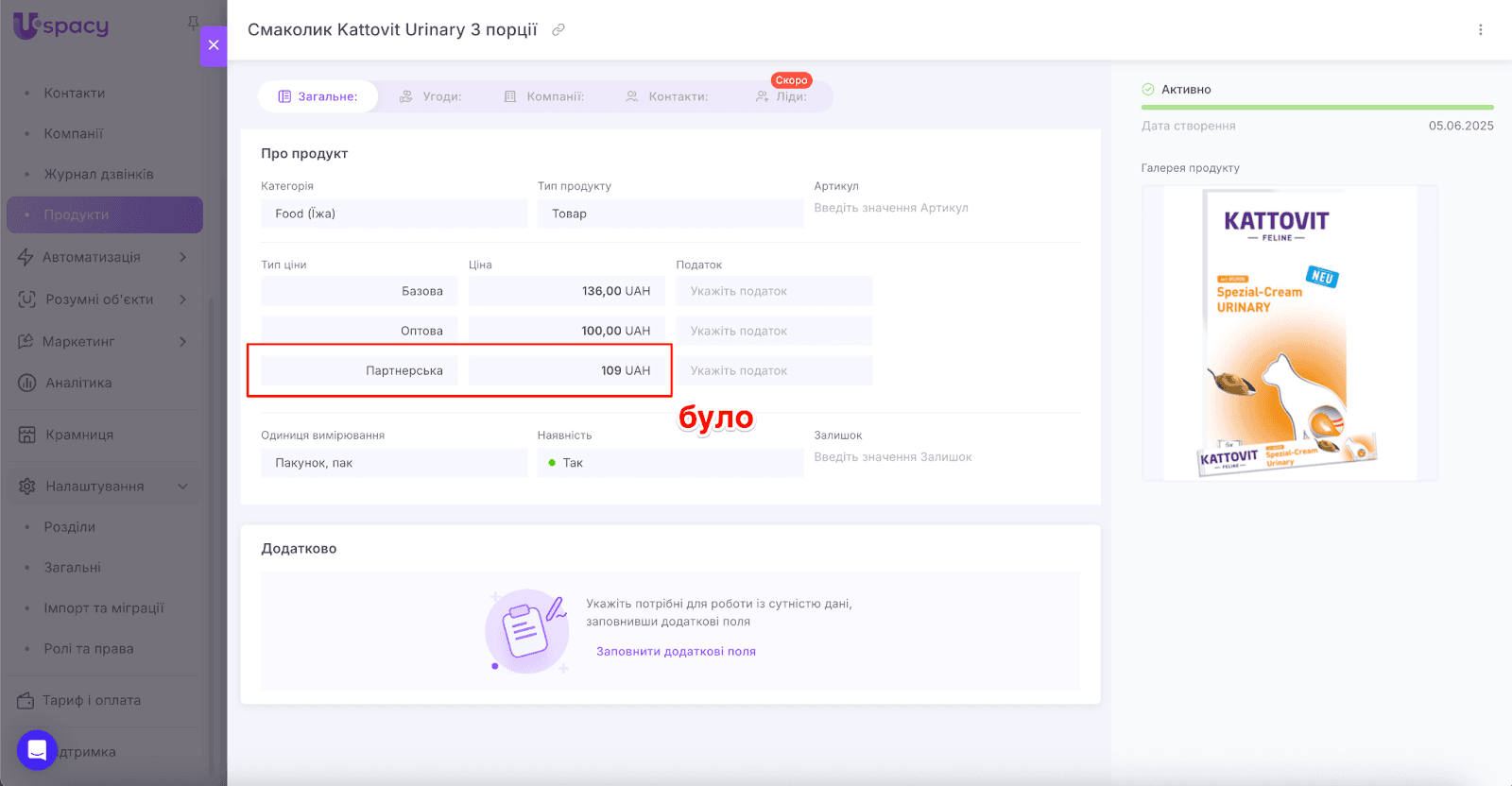The image size is (1512, 786).
Task: Click the Додатково section heading
Action: pyautogui.click(x=299, y=548)
